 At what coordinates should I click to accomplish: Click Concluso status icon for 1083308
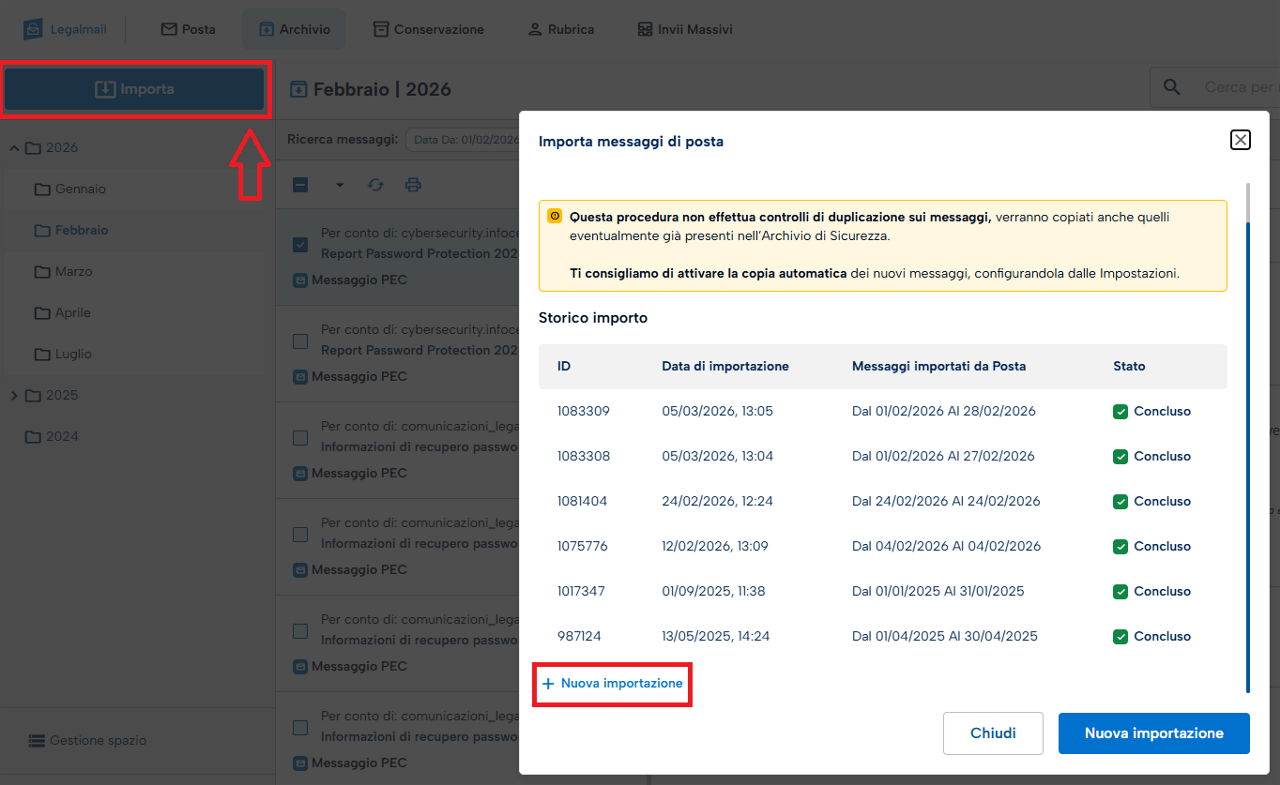coord(1120,456)
